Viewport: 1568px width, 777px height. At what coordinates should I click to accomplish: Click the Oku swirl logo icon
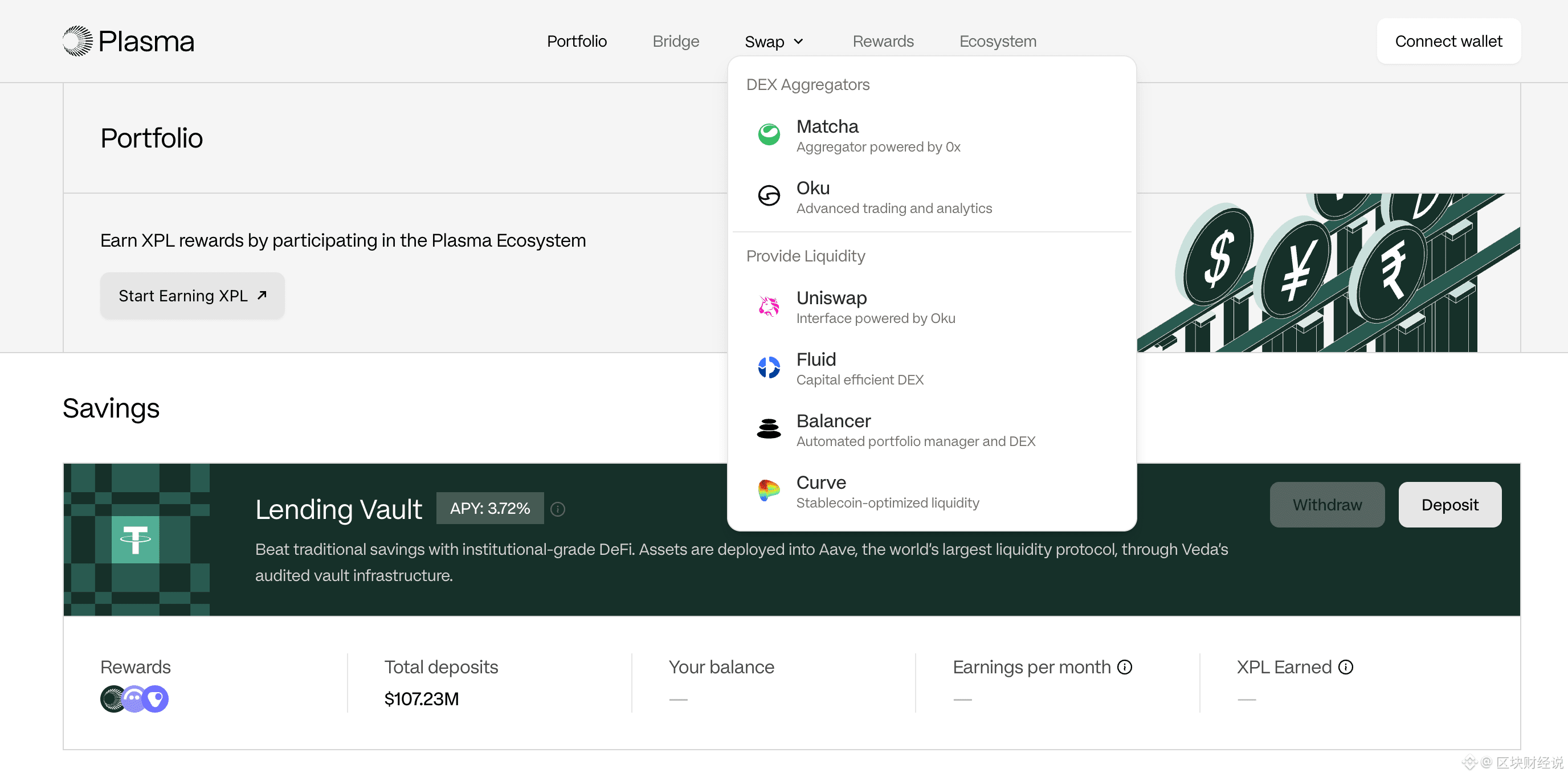click(769, 196)
